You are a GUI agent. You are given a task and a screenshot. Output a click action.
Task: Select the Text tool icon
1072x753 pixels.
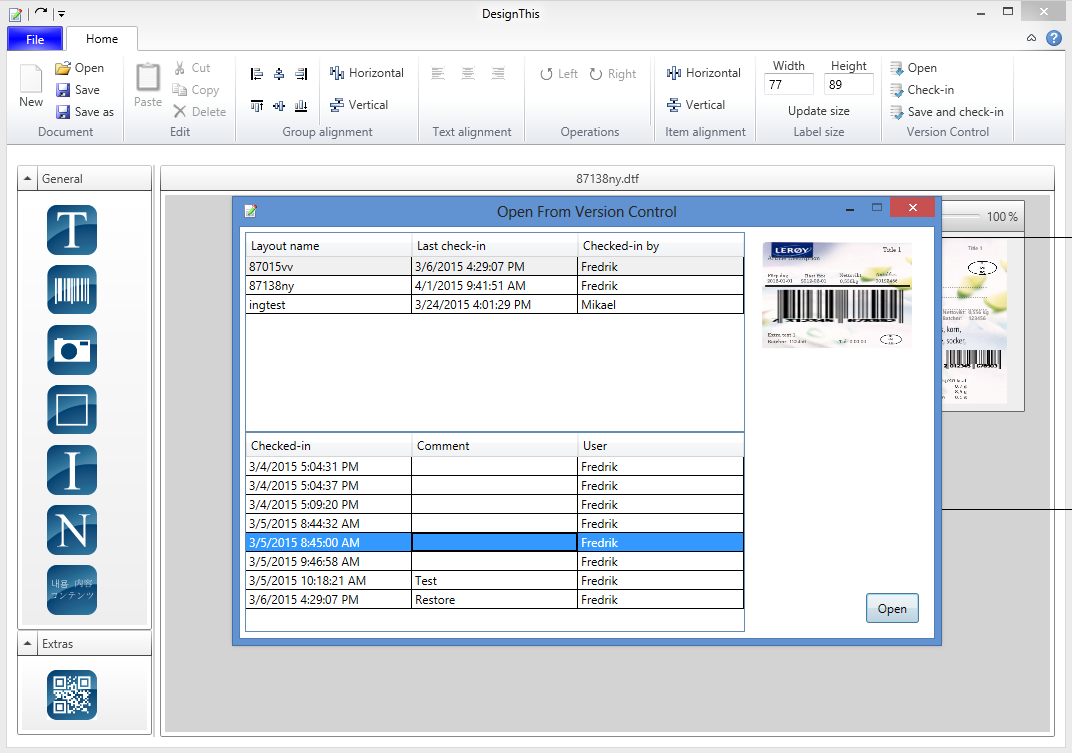coord(72,230)
